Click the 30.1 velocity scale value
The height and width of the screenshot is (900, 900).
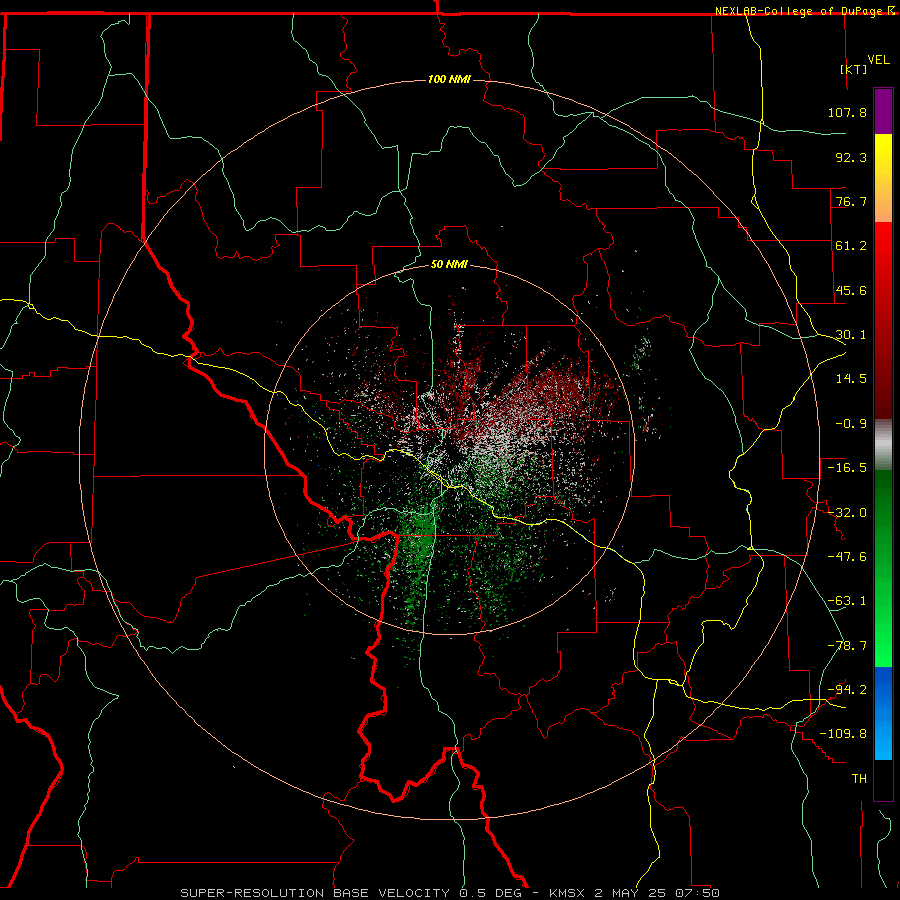[x=851, y=335]
